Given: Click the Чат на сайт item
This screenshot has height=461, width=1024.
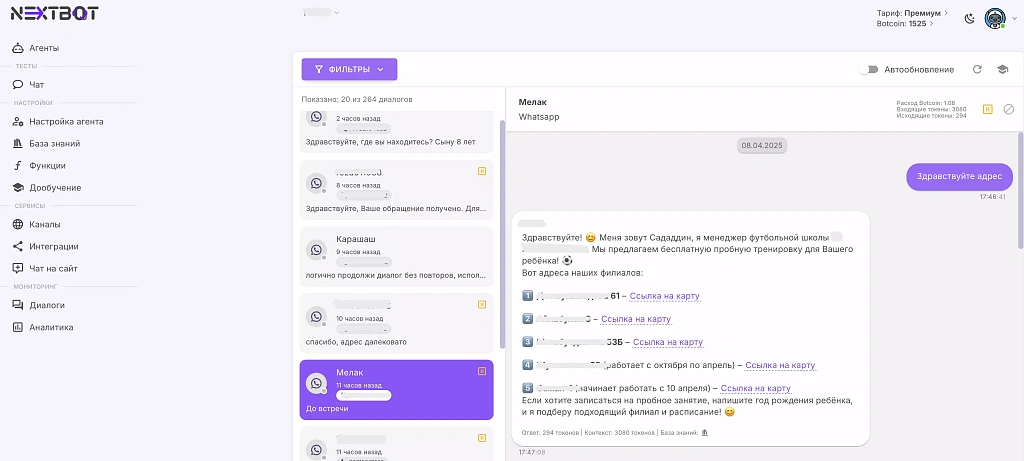Looking at the screenshot, I should [x=53, y=268].
